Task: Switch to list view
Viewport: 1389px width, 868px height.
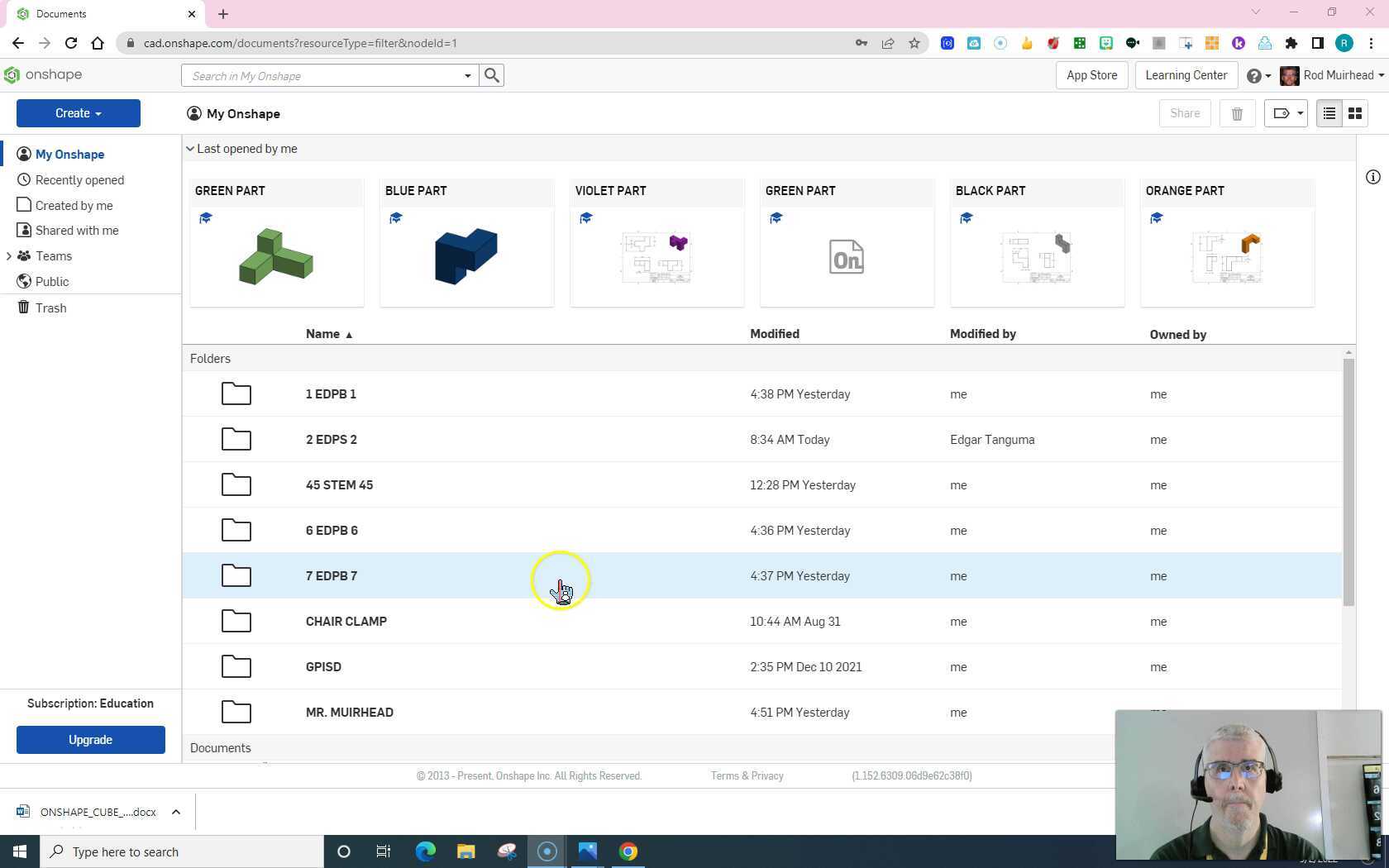Action: (1329, 113)
